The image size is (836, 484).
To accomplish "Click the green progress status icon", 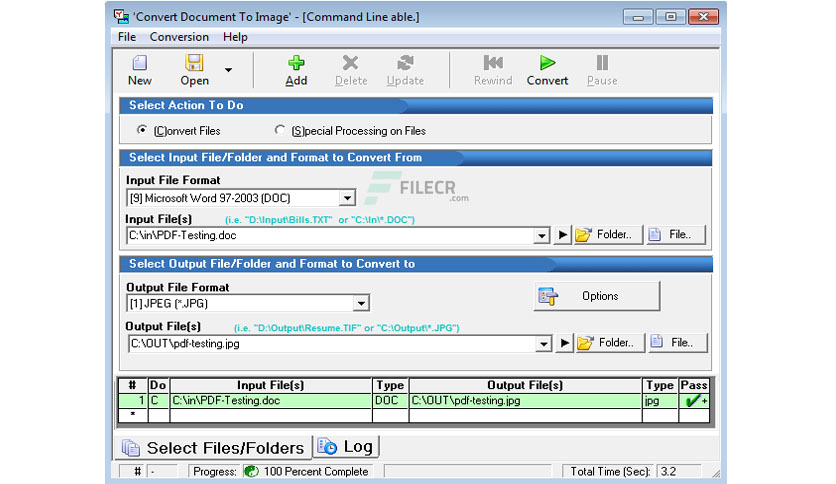I will pyautogui.click(x=252, y=472).
